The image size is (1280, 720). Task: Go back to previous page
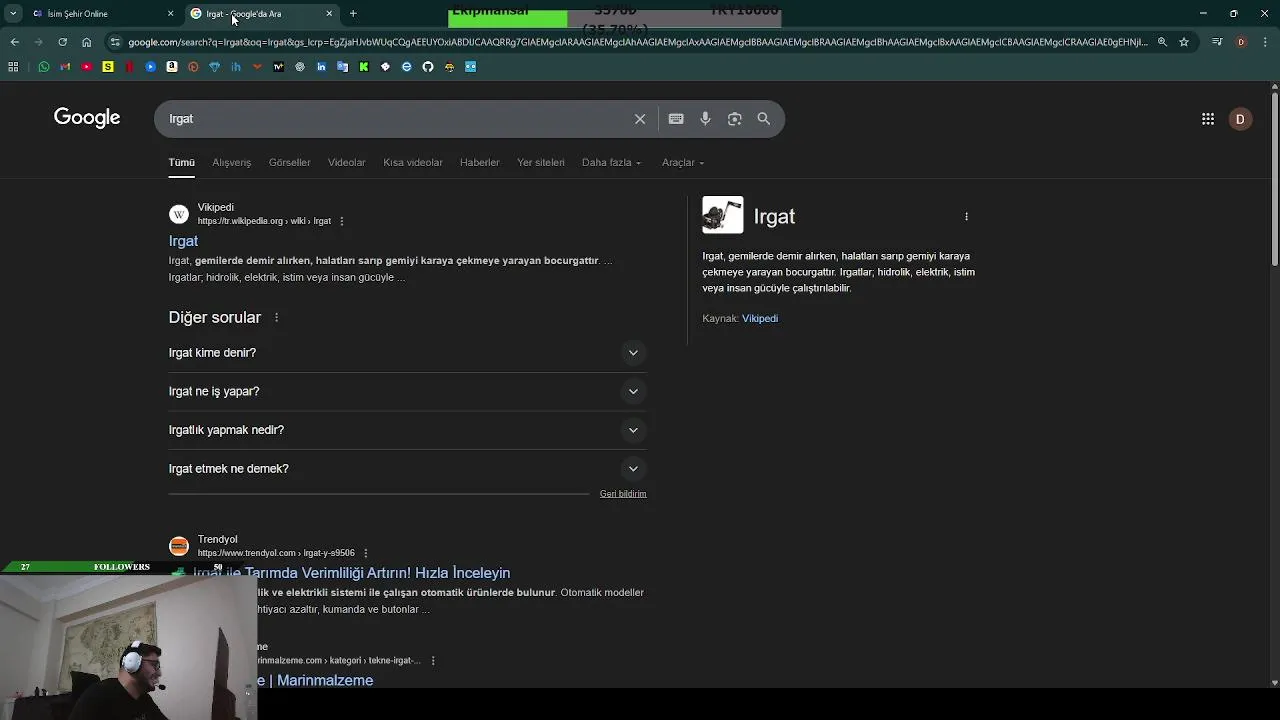(x=14, y=42)
